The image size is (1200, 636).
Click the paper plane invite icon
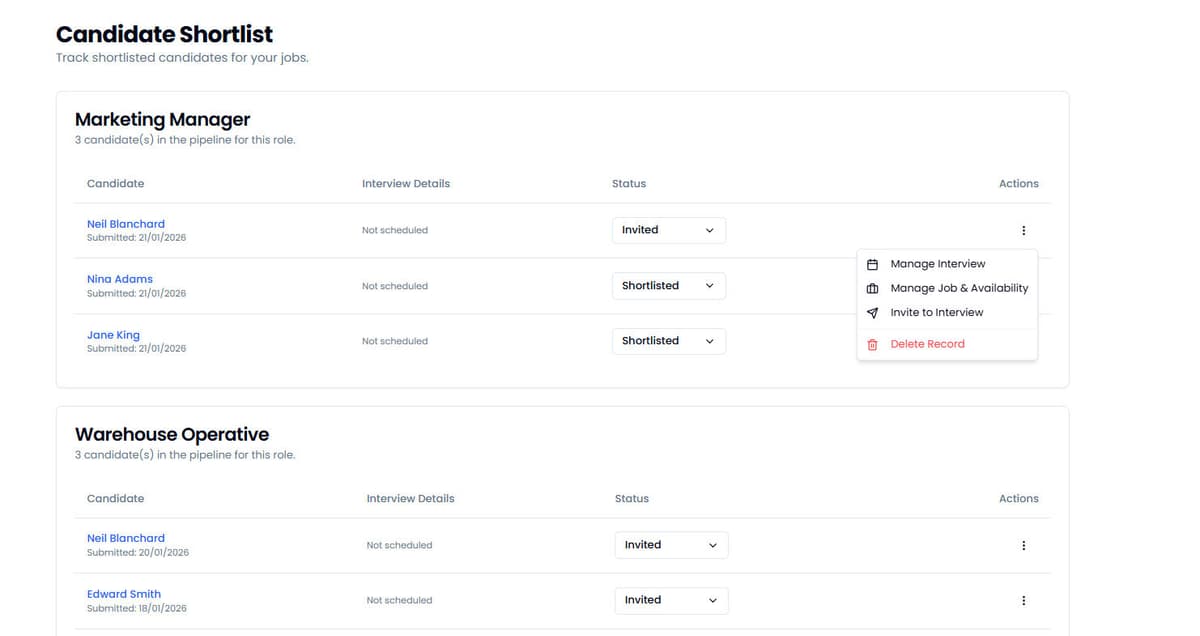(872, 313)
